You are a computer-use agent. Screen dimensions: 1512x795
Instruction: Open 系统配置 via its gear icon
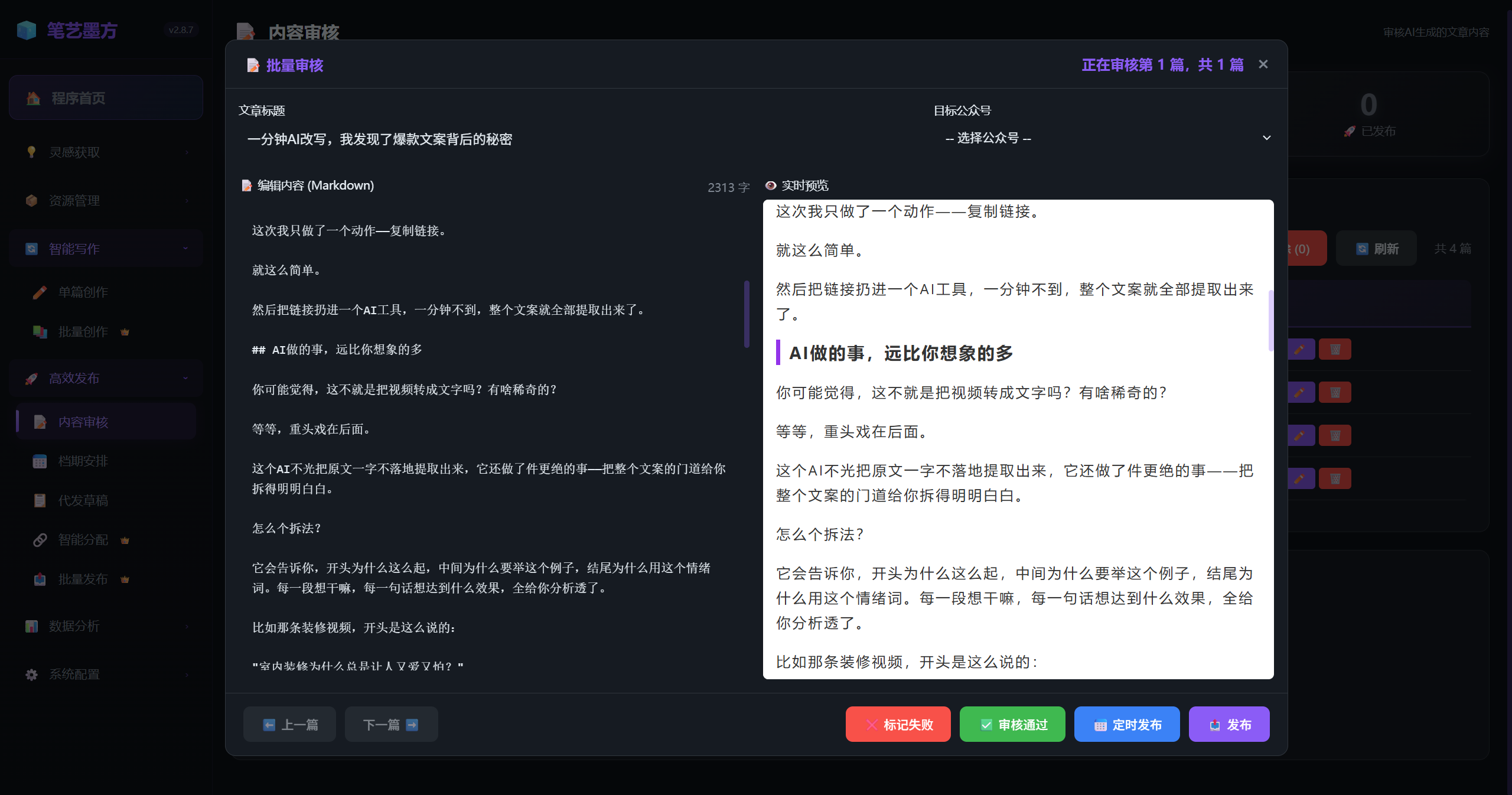[31, 674]
